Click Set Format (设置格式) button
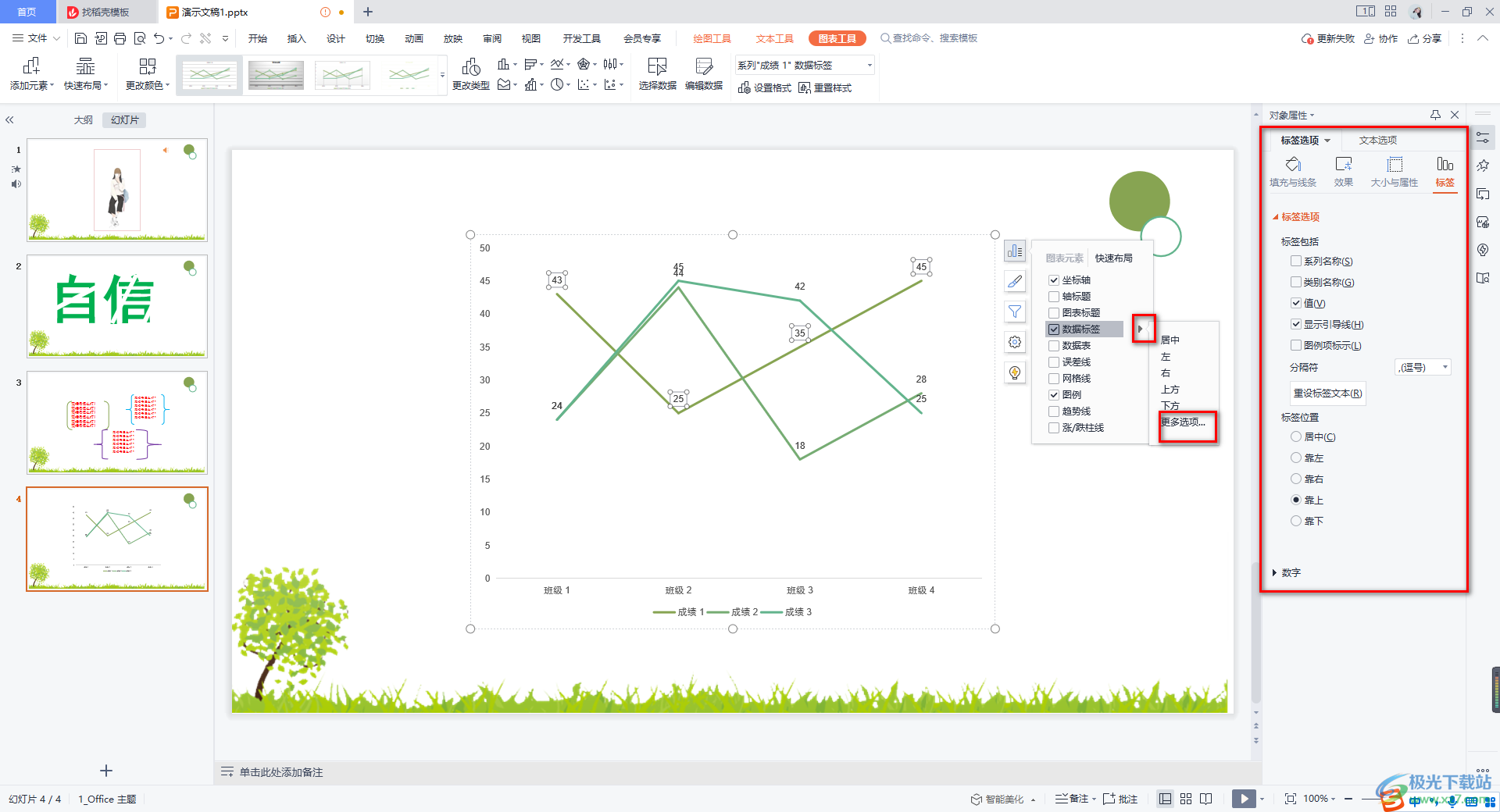1500x812 pixels. click(x=765, y=88)
